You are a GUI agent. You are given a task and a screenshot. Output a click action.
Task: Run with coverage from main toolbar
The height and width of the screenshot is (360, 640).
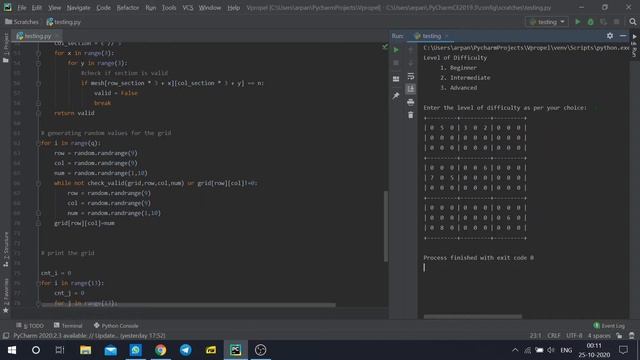(603, 22)
